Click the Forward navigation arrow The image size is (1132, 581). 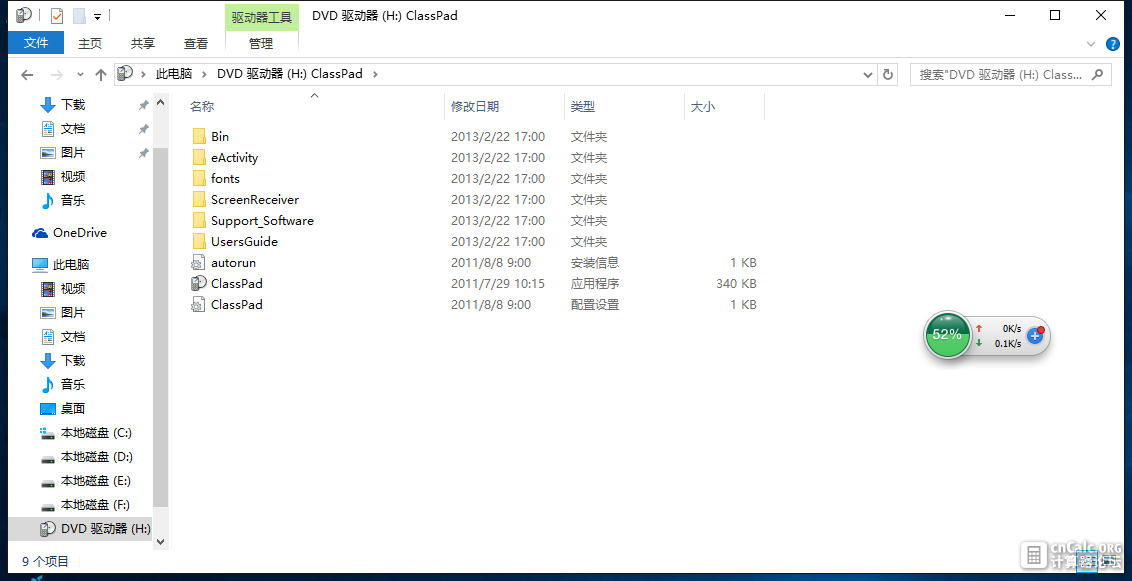click(x=58, y=74)
